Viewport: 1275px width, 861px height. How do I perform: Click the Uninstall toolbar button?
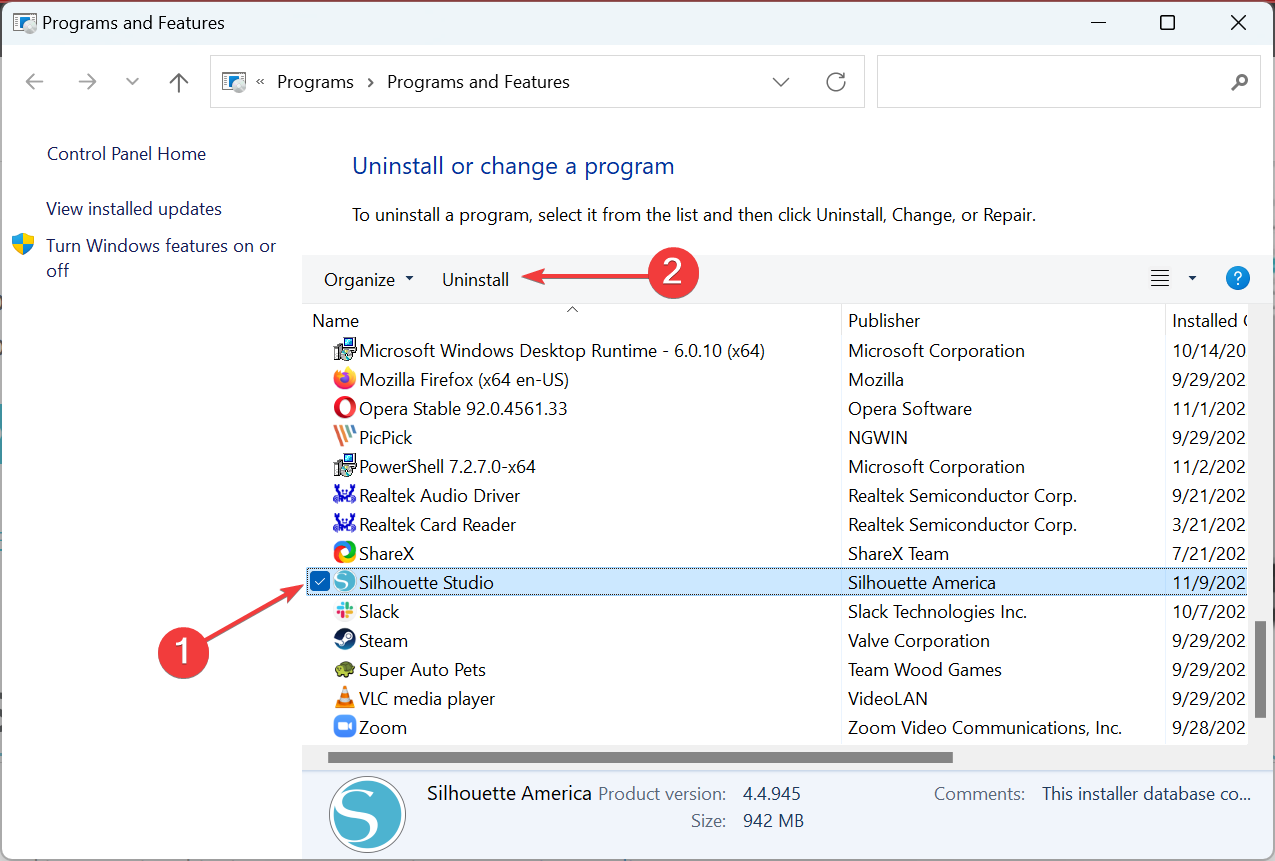(476, 280)
